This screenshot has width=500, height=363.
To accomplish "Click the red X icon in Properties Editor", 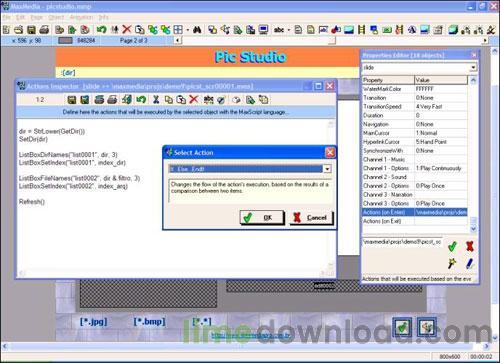I will pos(470,246).
